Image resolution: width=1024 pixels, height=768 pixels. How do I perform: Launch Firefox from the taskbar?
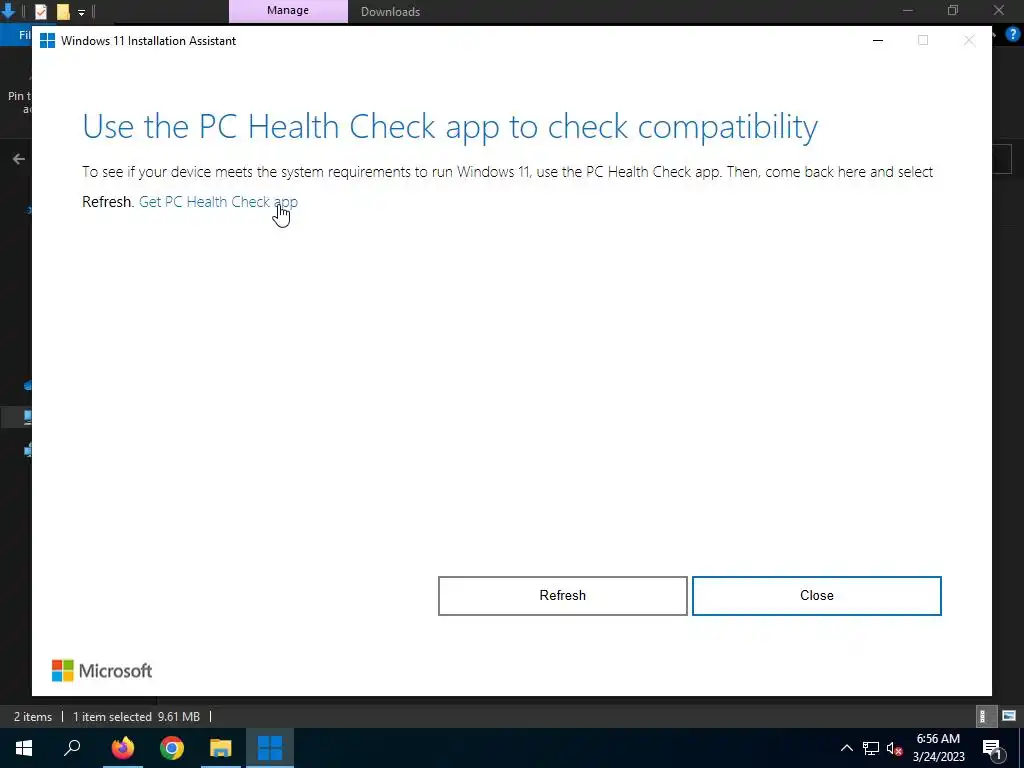click(x=122, y=748)
